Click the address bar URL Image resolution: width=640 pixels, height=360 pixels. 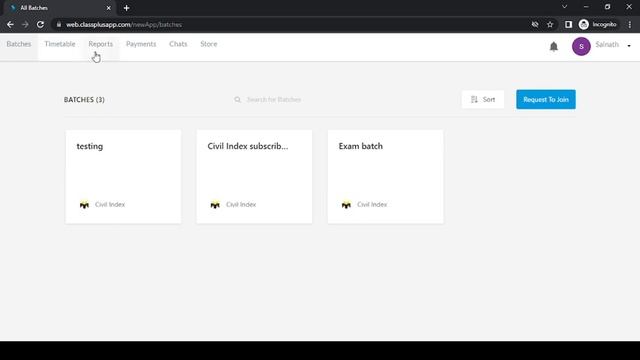click(124, 24)
